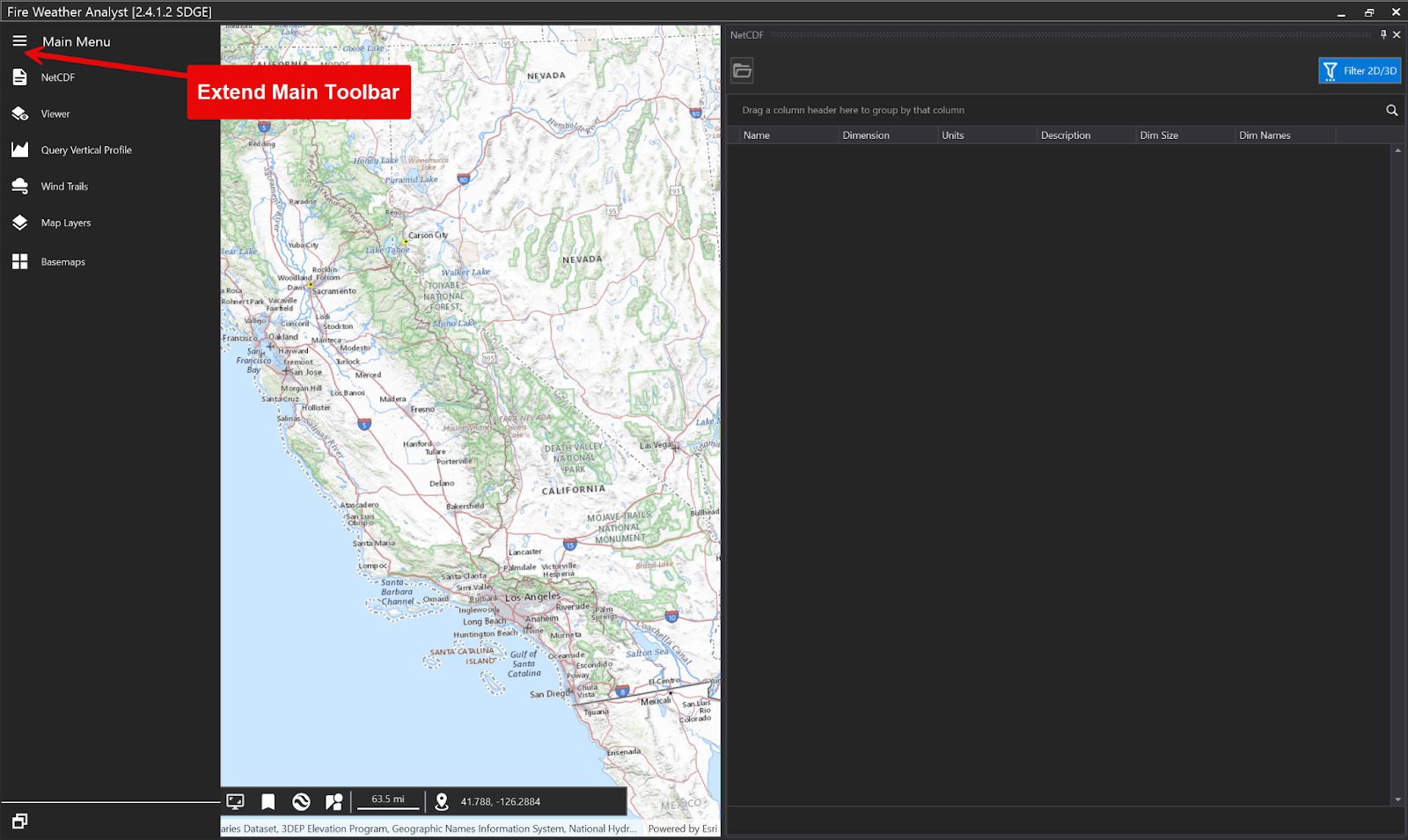Click the Wind Trails cloud icon
The image size is (1408, 840).
(19, 186)
